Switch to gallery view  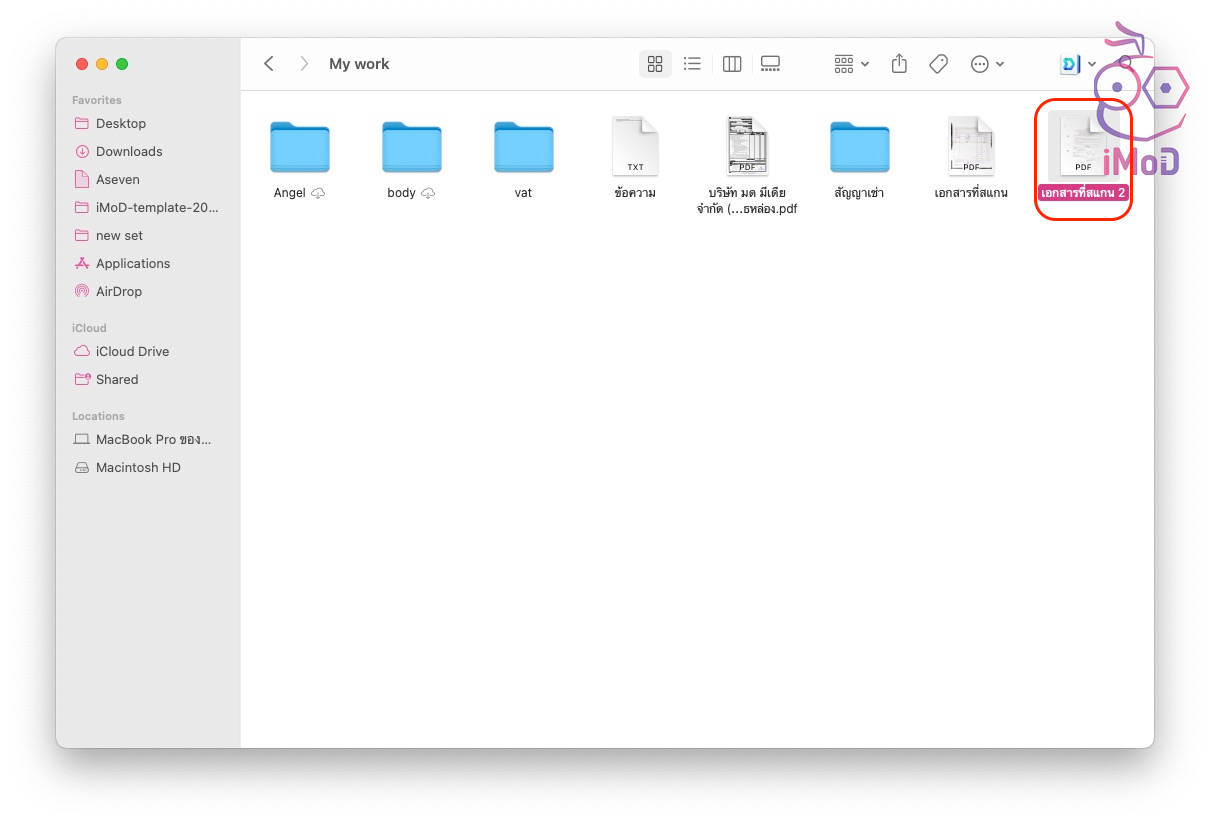pyautogui.click(x=770, y=64)
